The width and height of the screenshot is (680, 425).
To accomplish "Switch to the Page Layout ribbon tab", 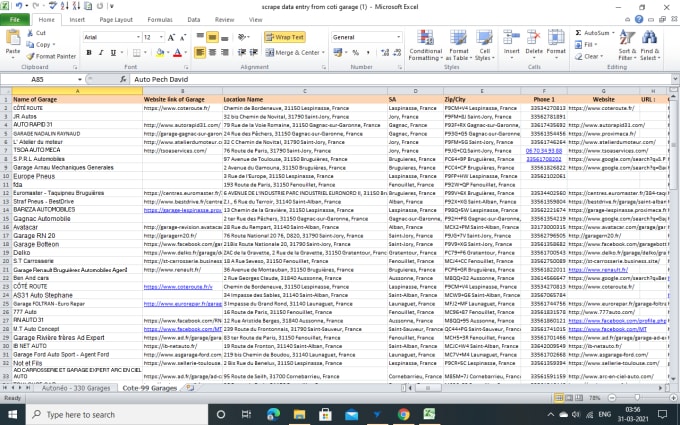I will click(116, 20).
